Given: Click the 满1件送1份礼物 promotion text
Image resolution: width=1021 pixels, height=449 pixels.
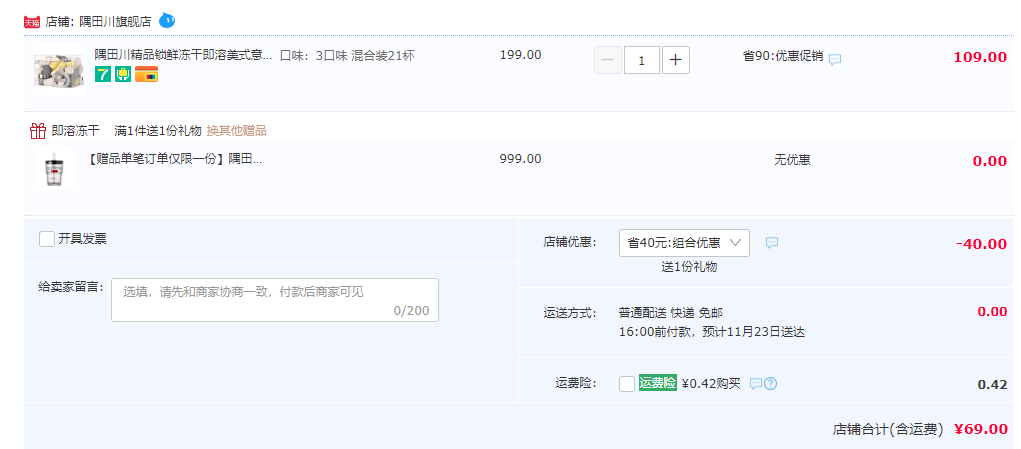Looking at the screenshot, I should (x=158, y=131).
